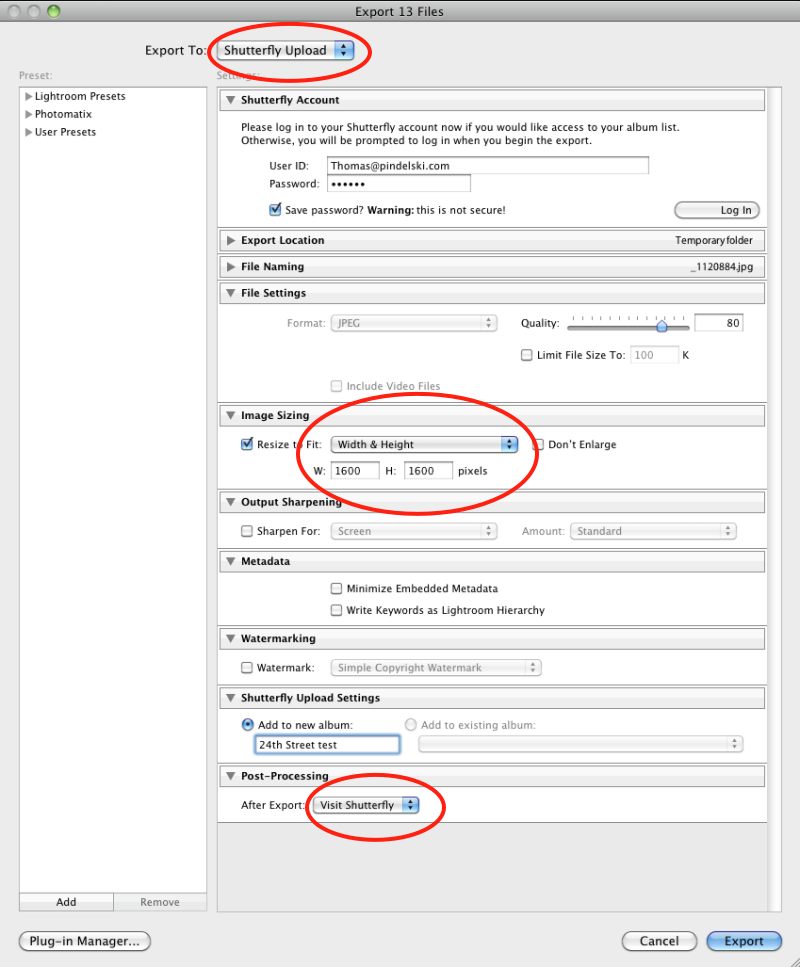Collapse the Metadata section
This screenshot has height=967, width=800.
click(231, 561)
